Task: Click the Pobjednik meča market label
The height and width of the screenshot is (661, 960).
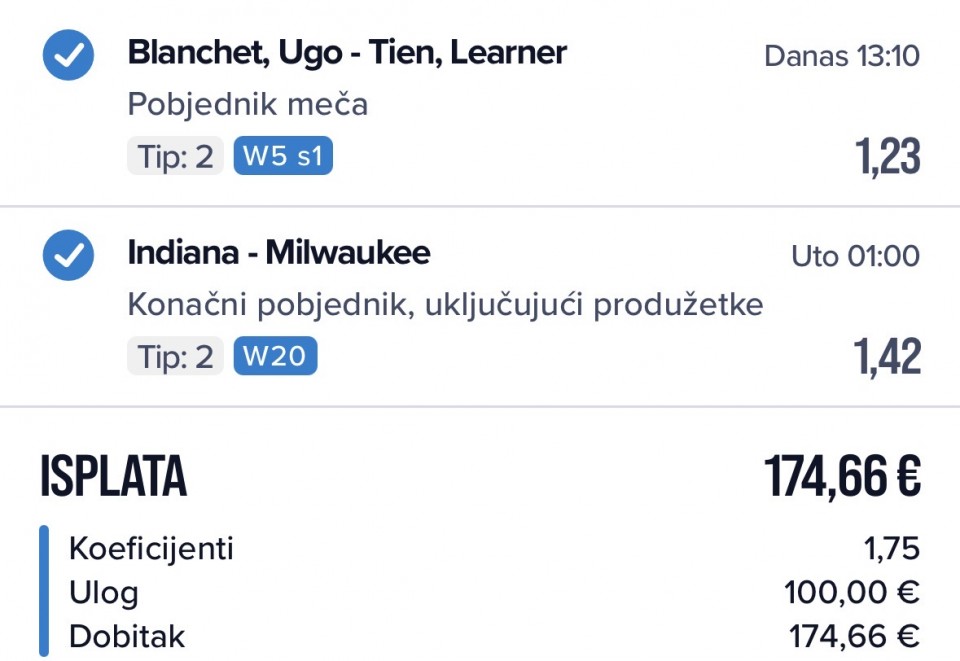Action: point(248,104)
